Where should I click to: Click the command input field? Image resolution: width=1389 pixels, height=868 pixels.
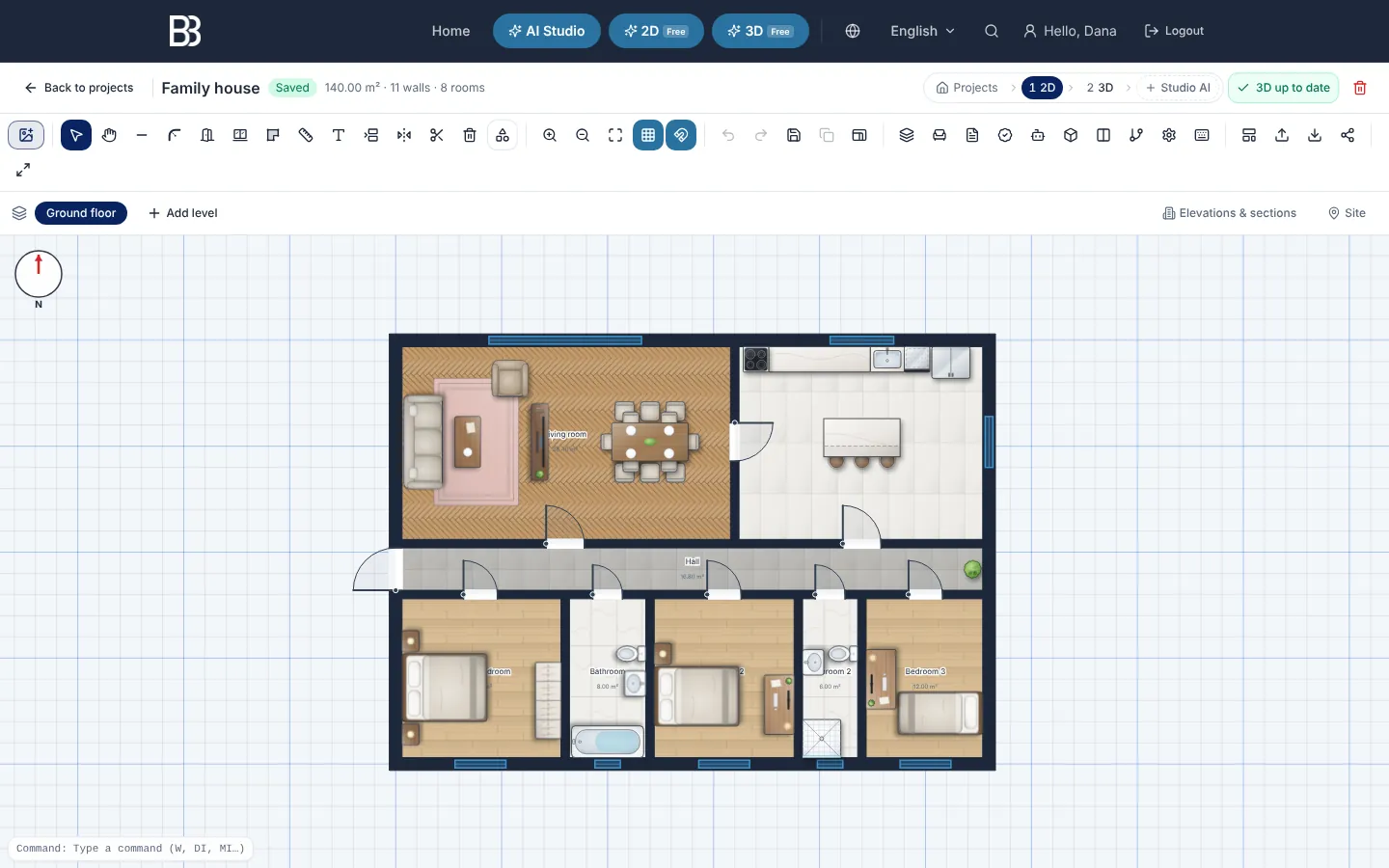[130, 849]
